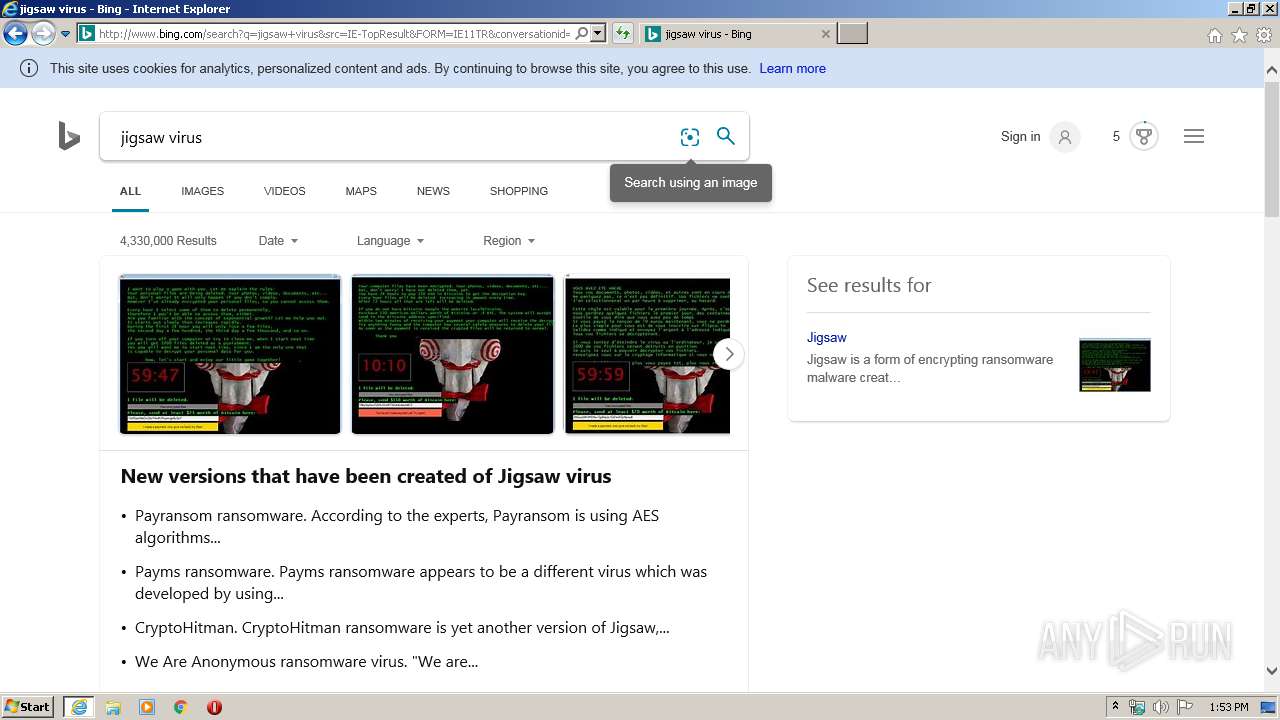1280x720 pixels.
Task: Expand the Region filter dropdown
Action: (509, 241)
